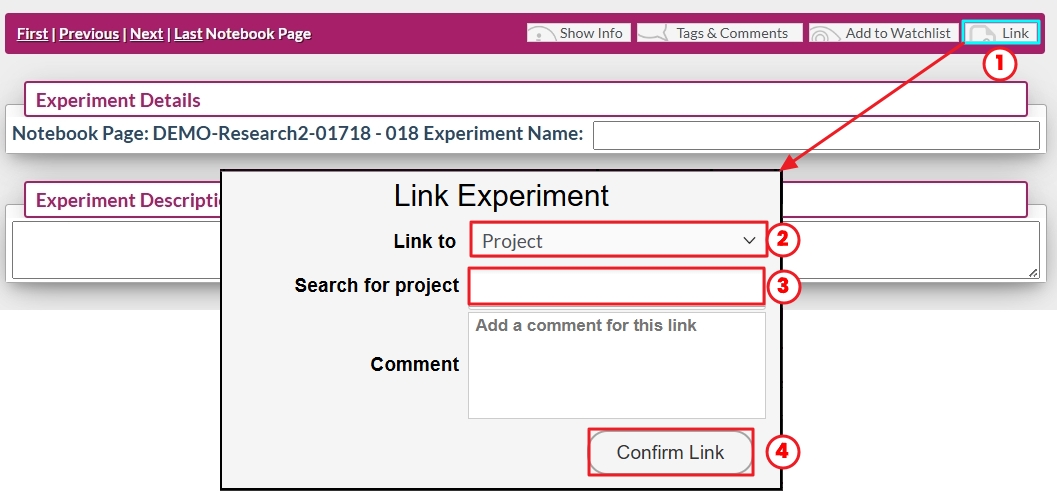Click the Show Info icon
The image size is (1057, 494).
click(542, 33)
